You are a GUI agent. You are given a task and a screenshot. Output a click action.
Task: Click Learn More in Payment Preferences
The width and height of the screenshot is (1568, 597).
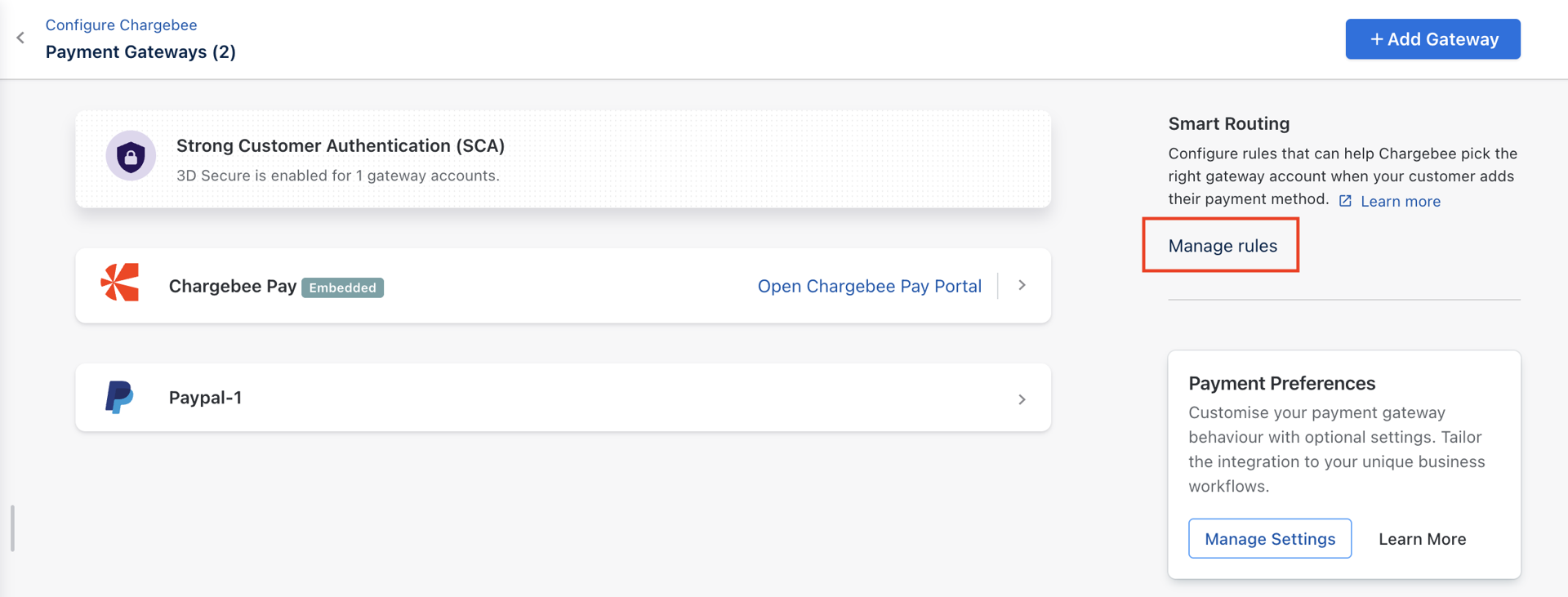coord(1422,539)
